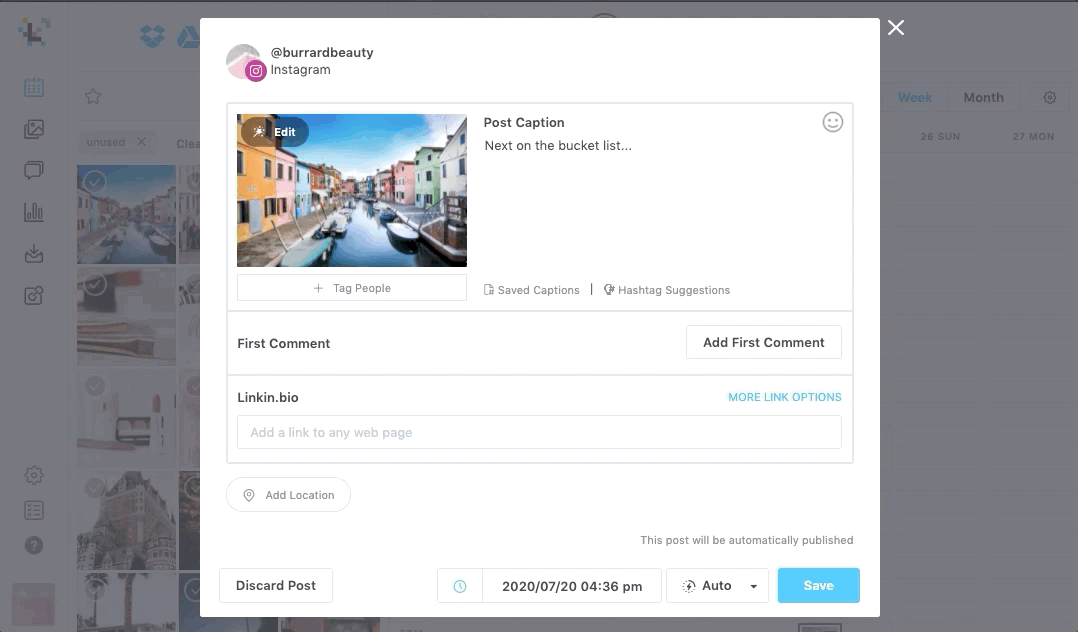The image size is (1078, 632).
Task: Open the emoji picker for caption
Action: pos(833,122)
